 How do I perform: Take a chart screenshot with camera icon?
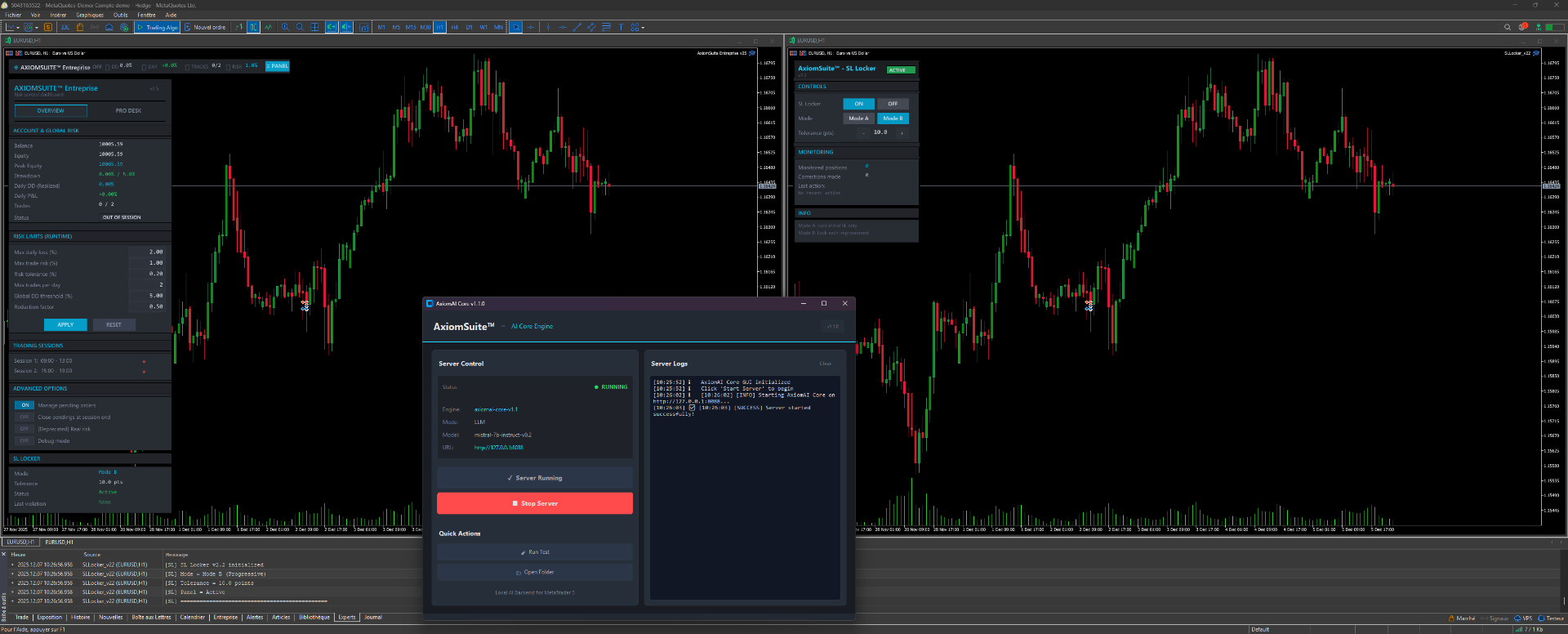[364, 27]
